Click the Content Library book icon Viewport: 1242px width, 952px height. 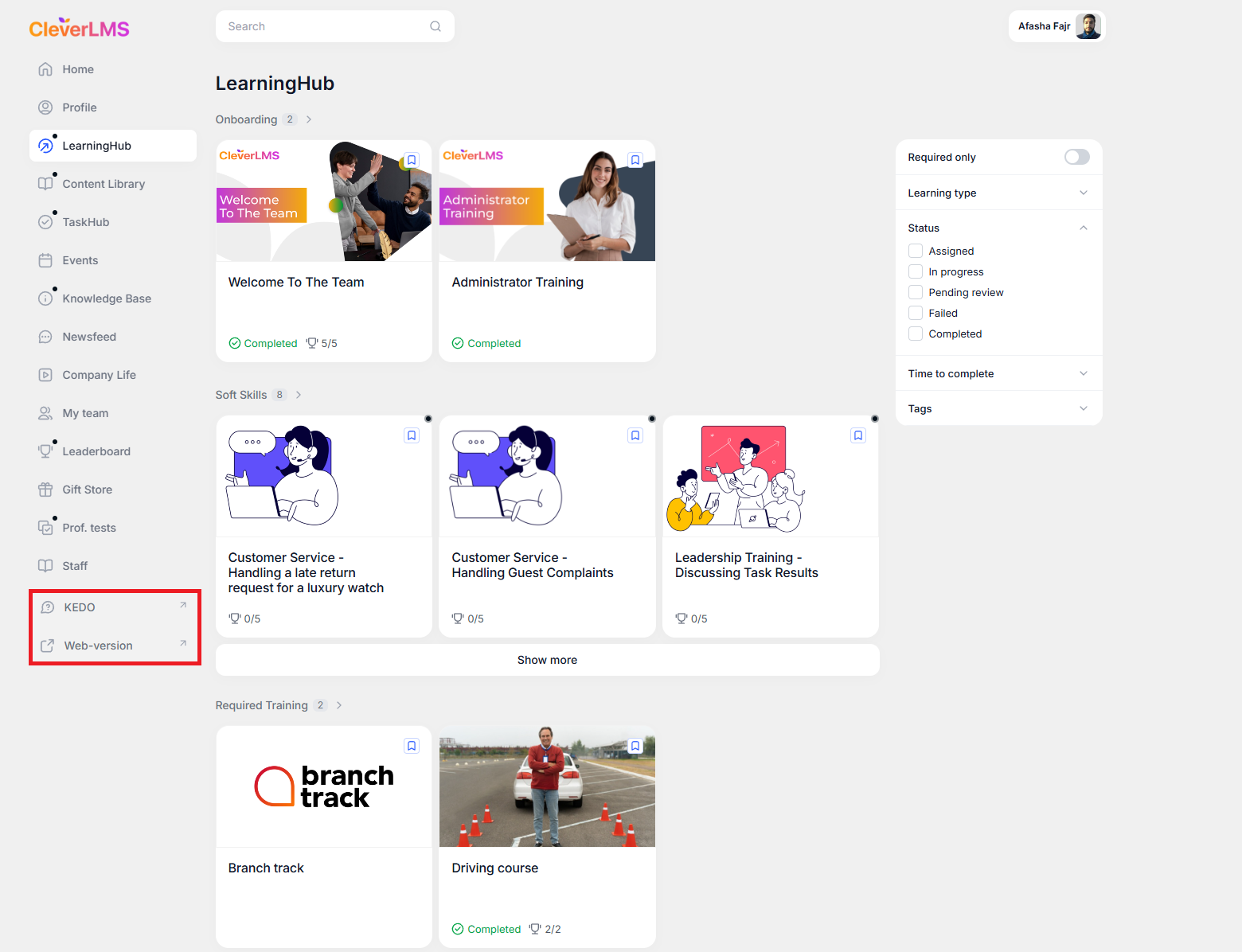(45, 184)
